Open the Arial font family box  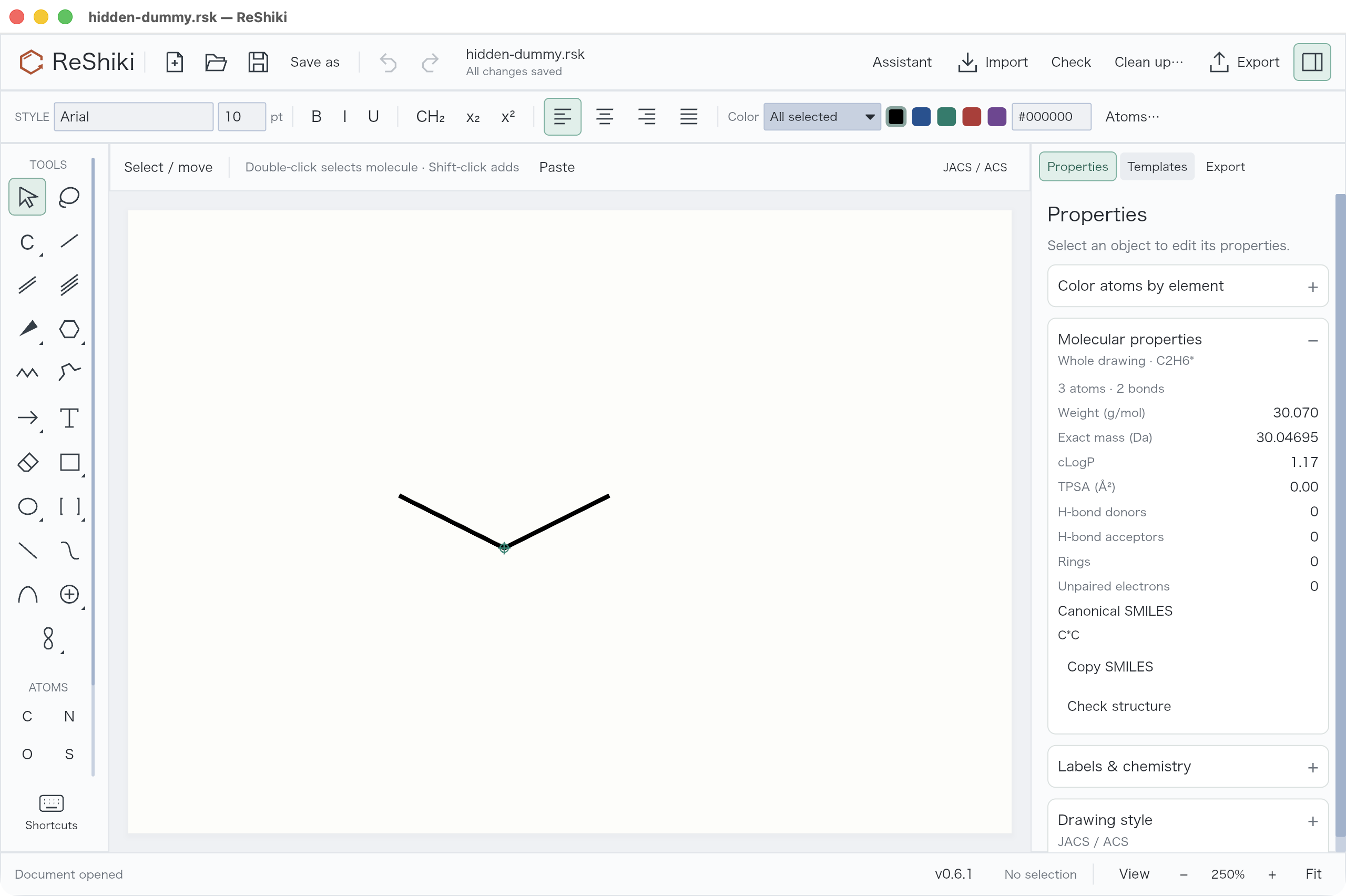point(134,117)
